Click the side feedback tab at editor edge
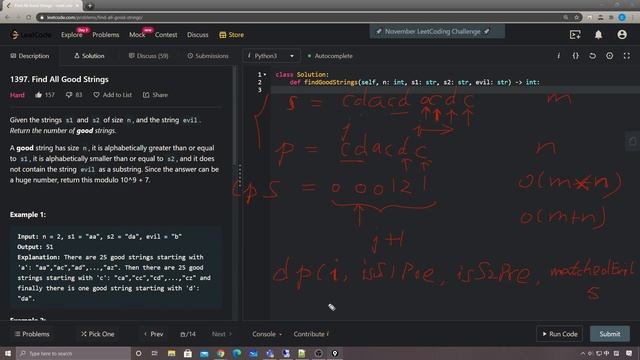The width and height of the screenshot is (640, 360). tap(632, 142)
